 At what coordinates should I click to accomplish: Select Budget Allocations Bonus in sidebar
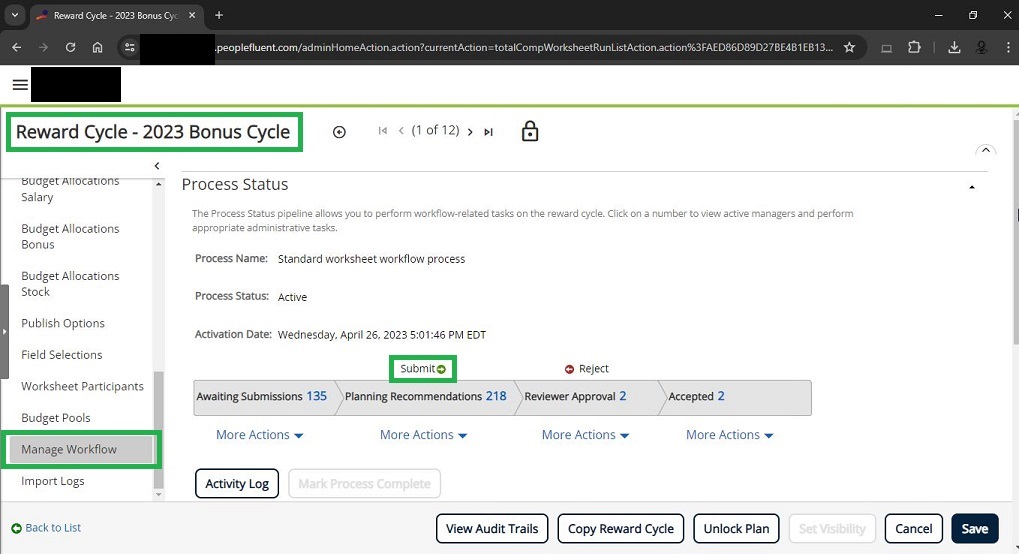pyautogui.click(x=70, y=237)
